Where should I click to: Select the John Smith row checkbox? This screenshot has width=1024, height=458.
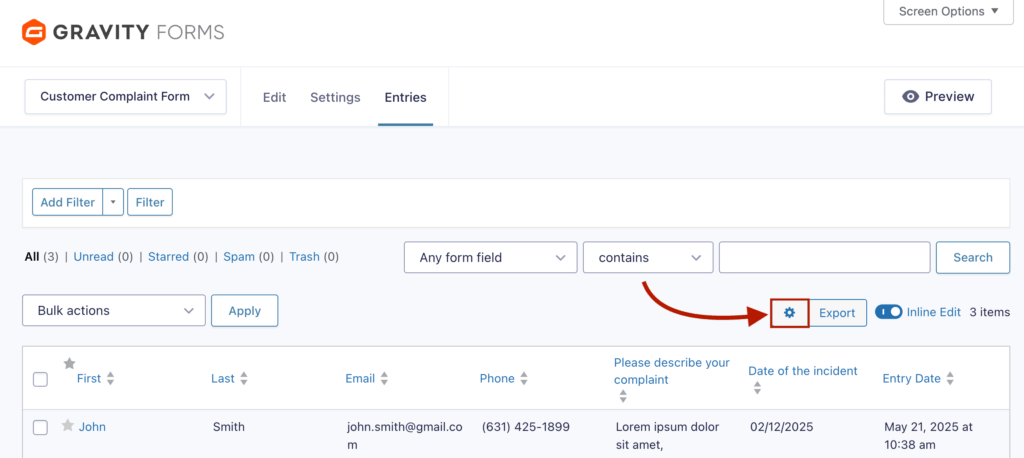40,427
